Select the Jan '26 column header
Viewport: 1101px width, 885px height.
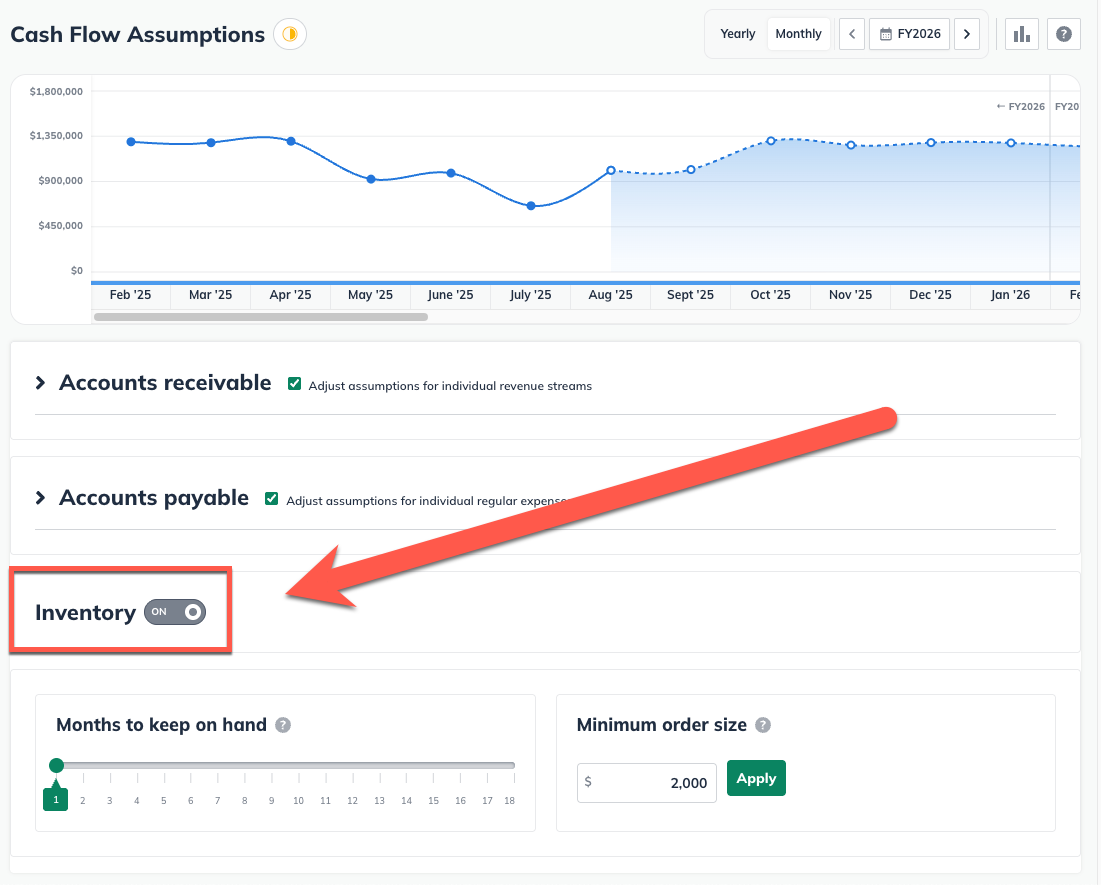(x=1011, y=295)
